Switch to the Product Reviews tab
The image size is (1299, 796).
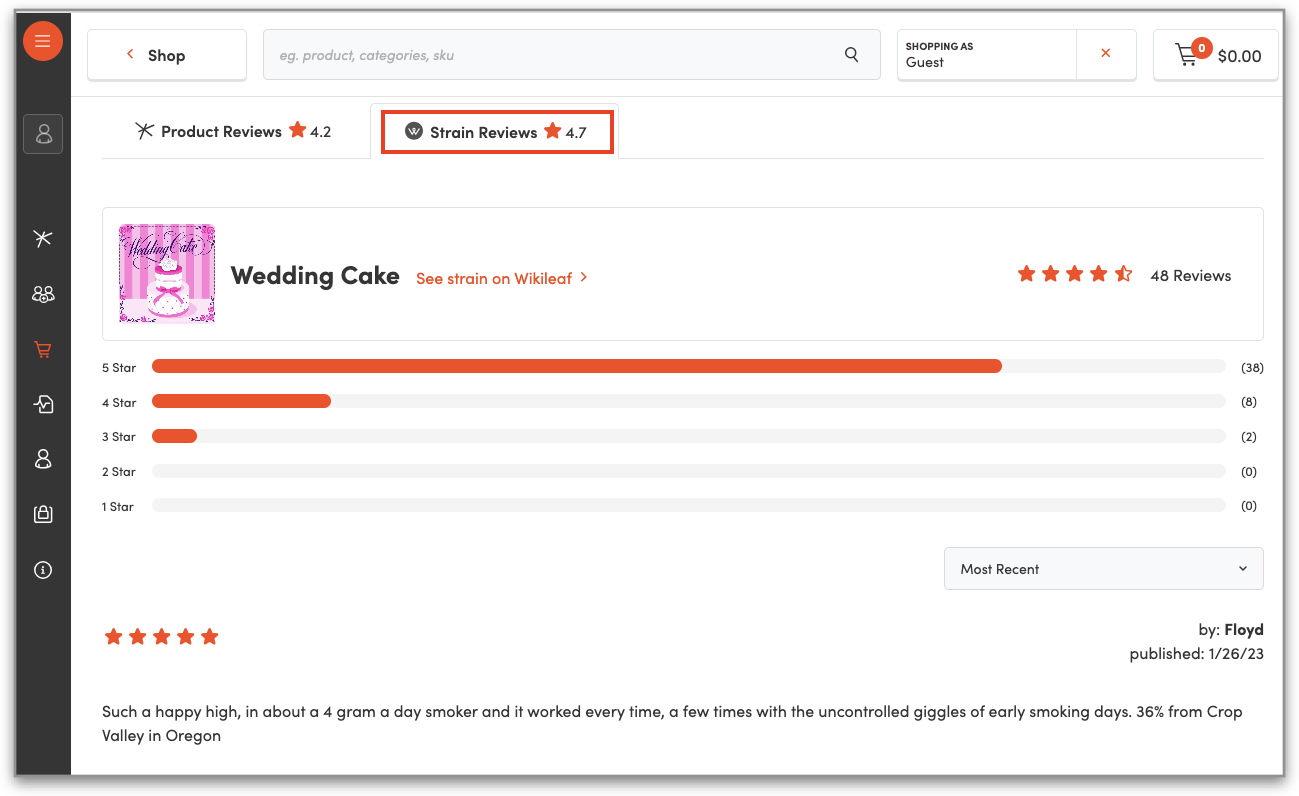pos(234,131)
